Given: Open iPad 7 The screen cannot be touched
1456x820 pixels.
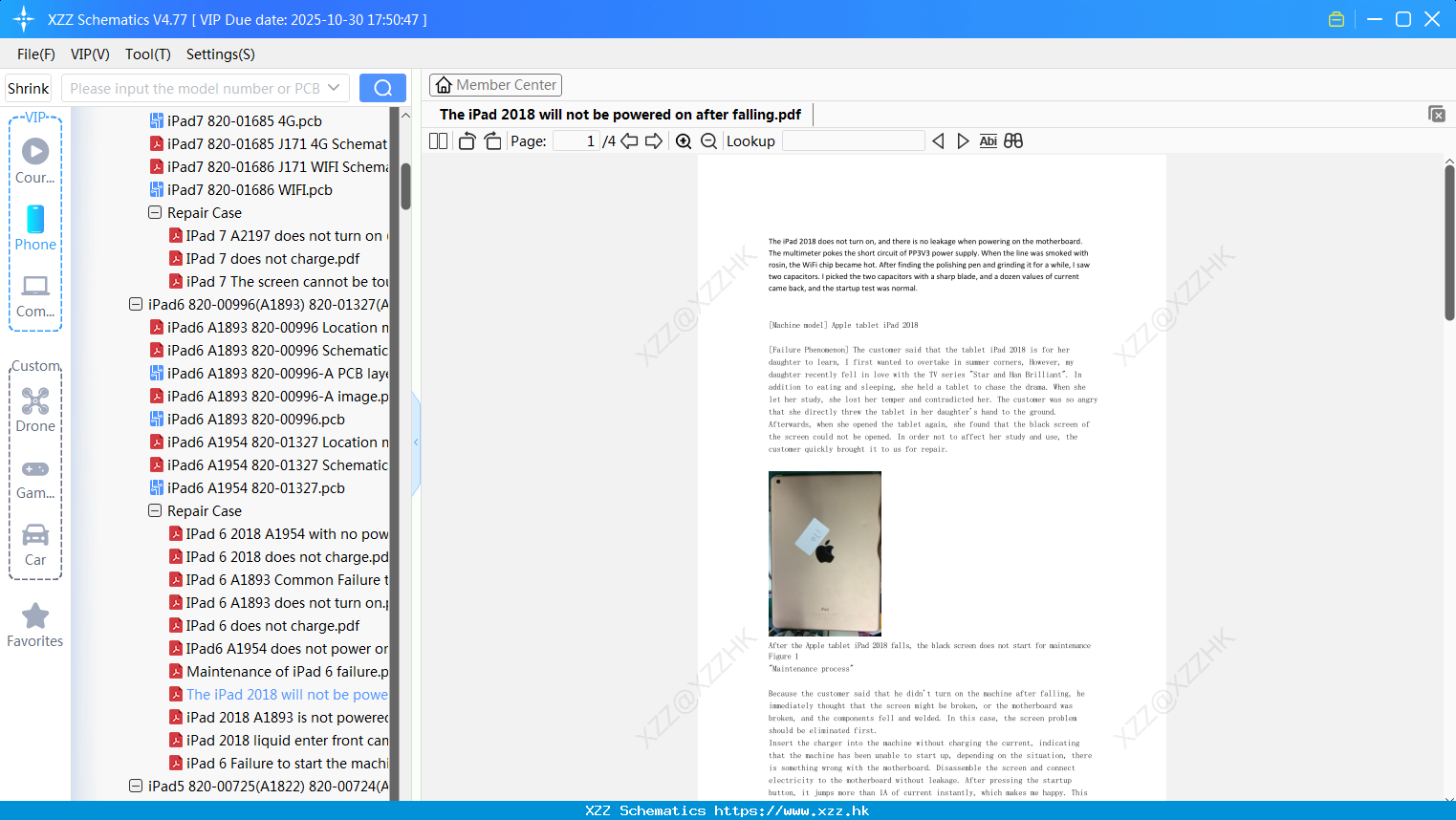Looking at the screenshot, I should pos(278,281).
